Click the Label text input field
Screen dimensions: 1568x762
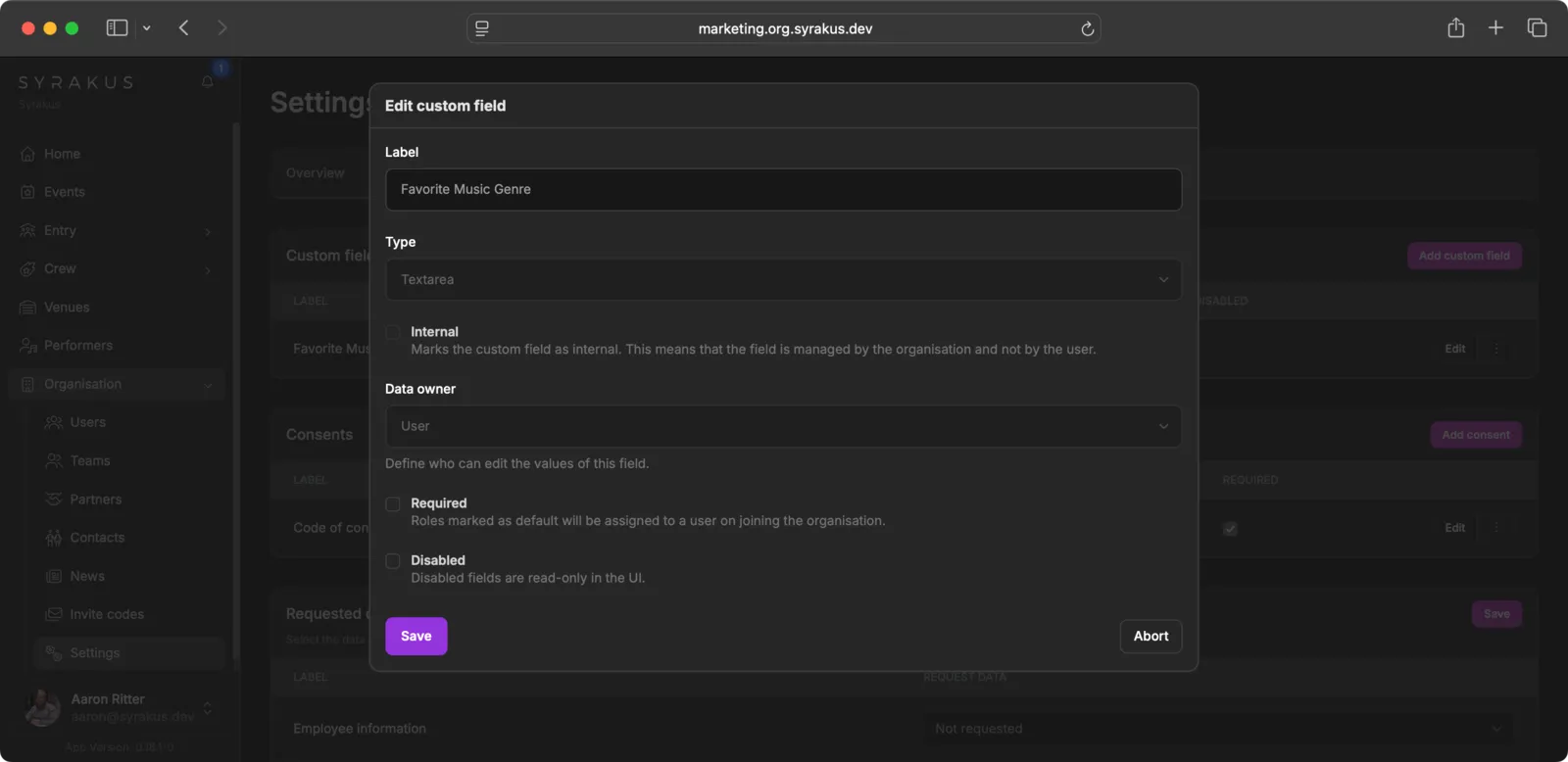(x=783, y=190)
